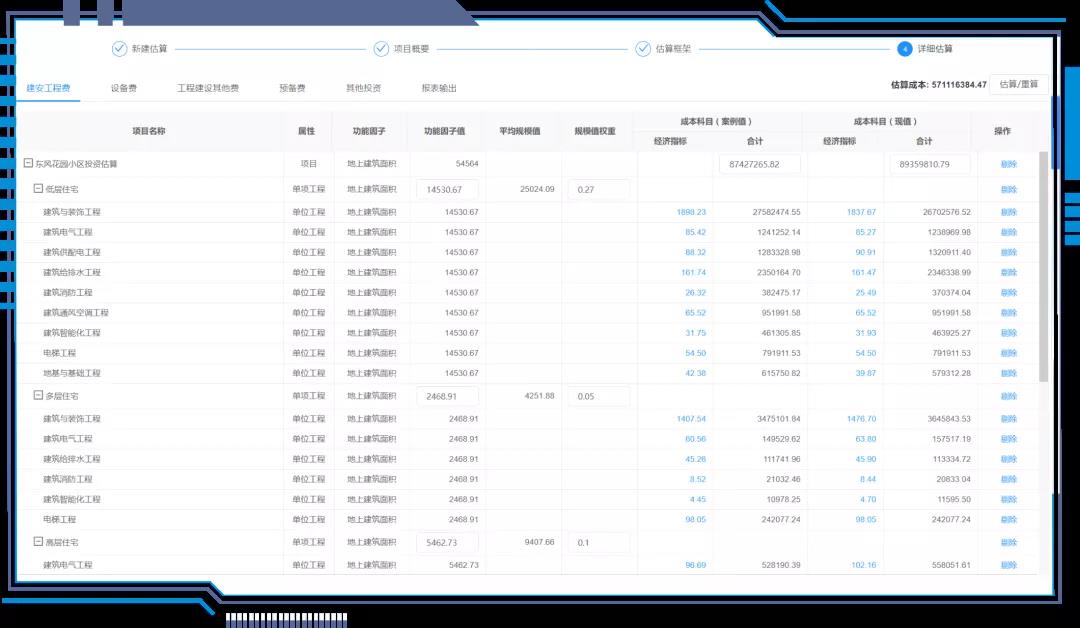Go to the 预备费 tab
The height and width of the screenshot is (628, 1080).
tap(292, 88)
